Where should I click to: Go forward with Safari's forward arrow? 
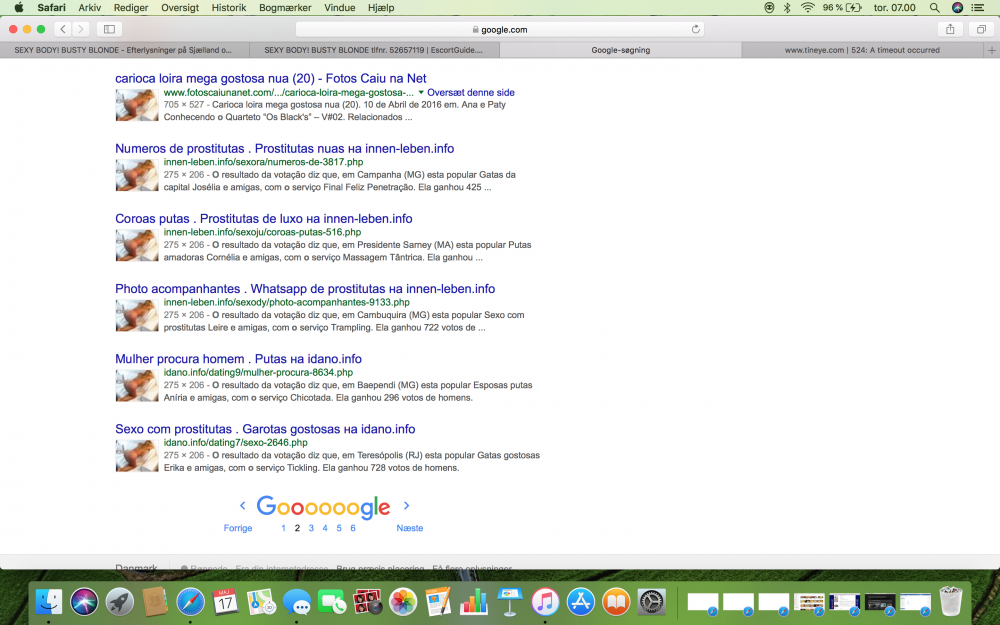[x=80, y=29]
